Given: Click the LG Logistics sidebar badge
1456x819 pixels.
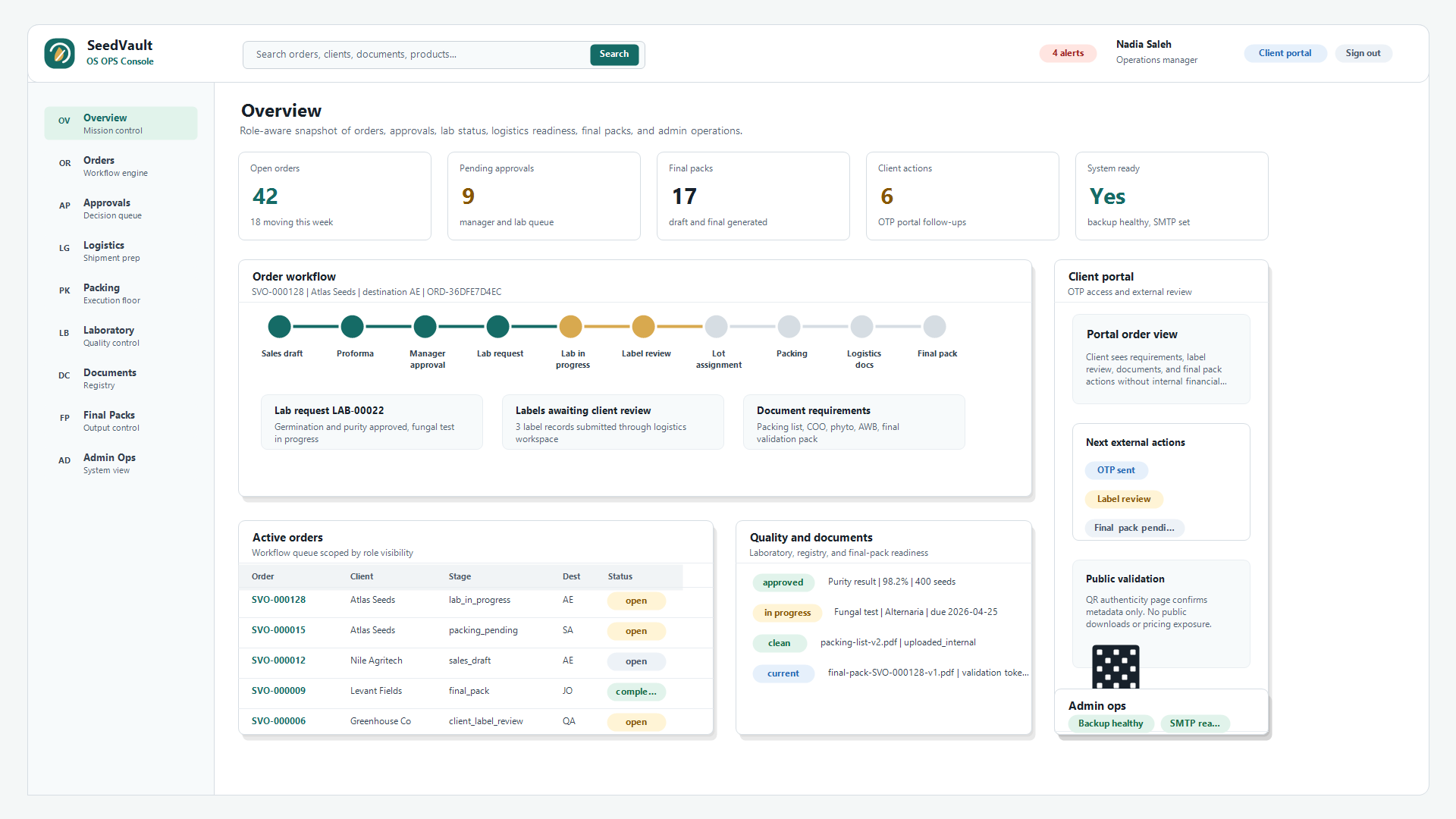Looking at the screenshot, I should click(64, 248).
